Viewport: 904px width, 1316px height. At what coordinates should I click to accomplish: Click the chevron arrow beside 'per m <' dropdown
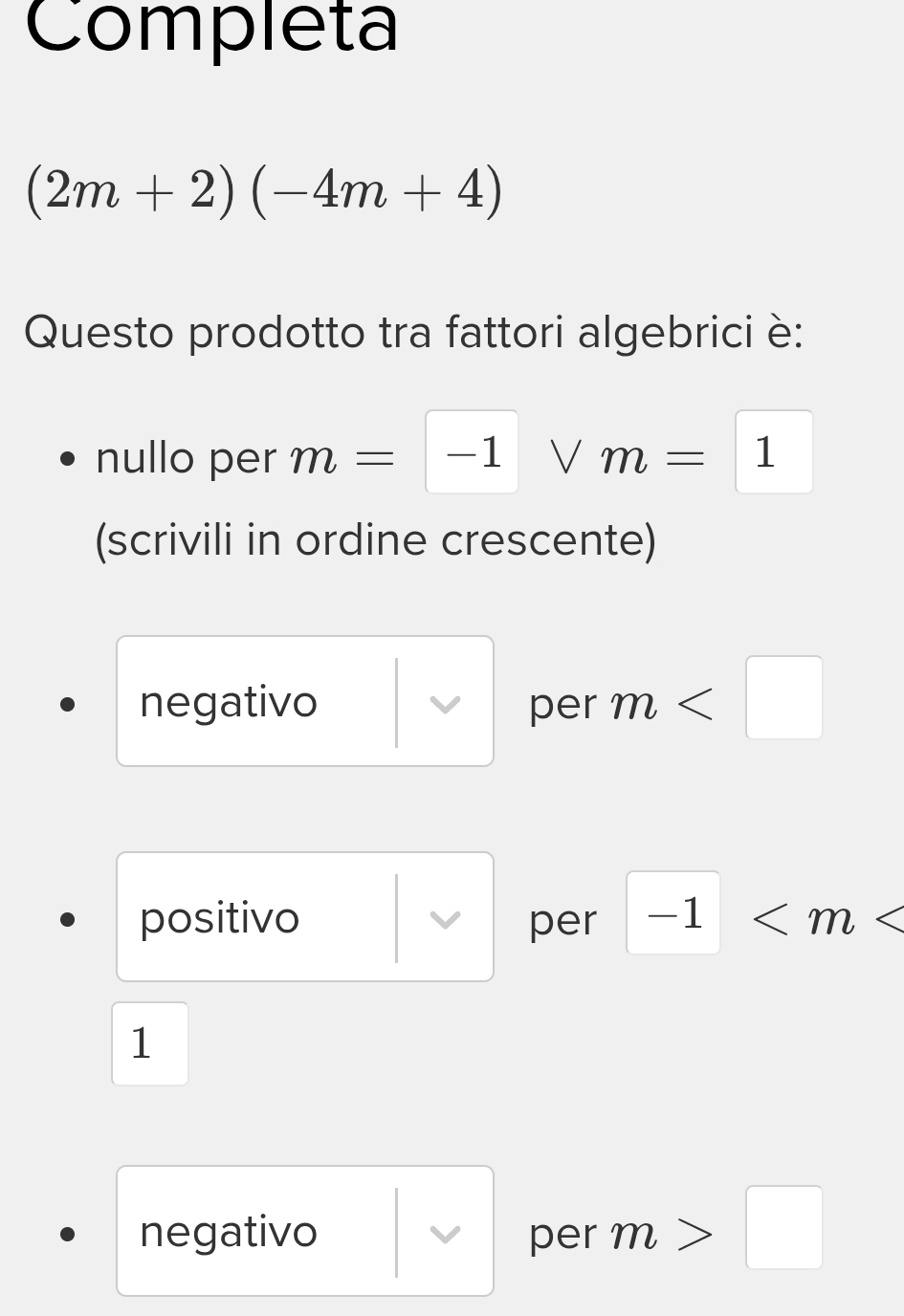pos(445,704)
